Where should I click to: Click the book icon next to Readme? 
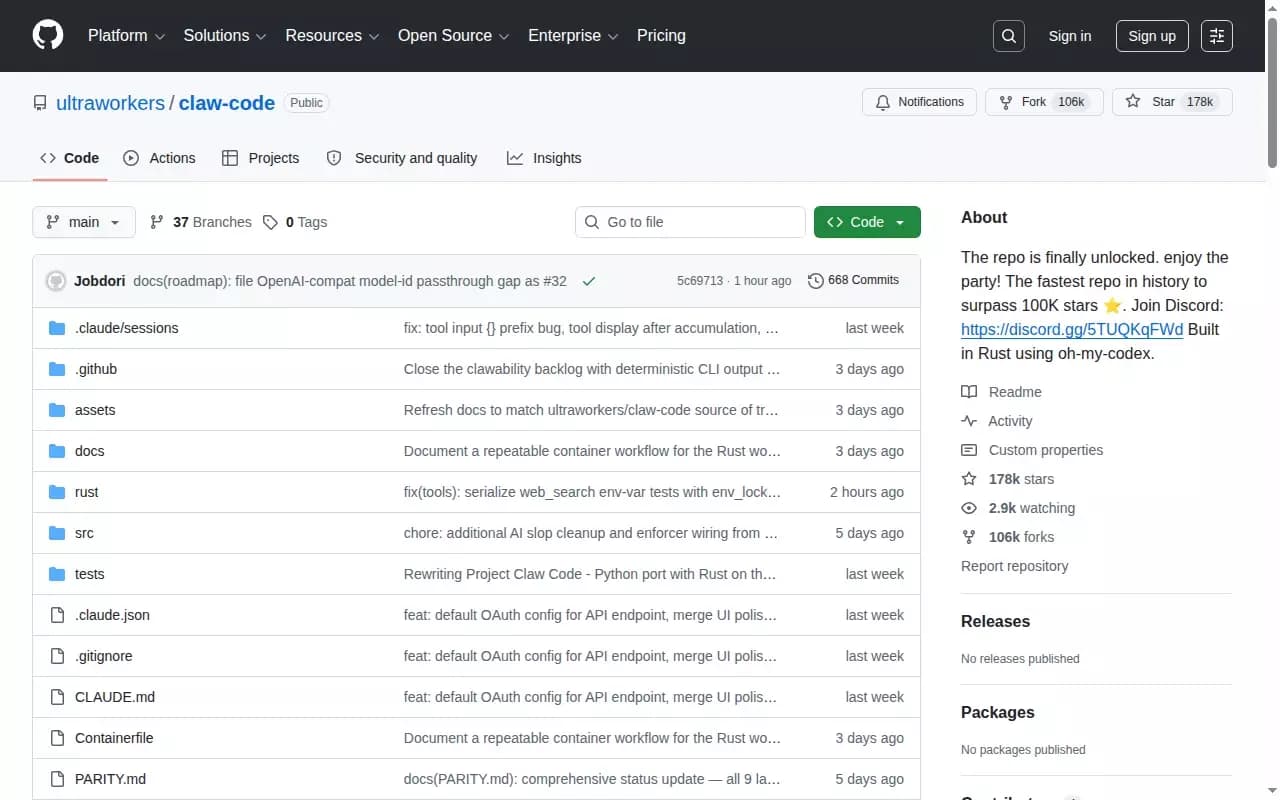tap(969, 392)
